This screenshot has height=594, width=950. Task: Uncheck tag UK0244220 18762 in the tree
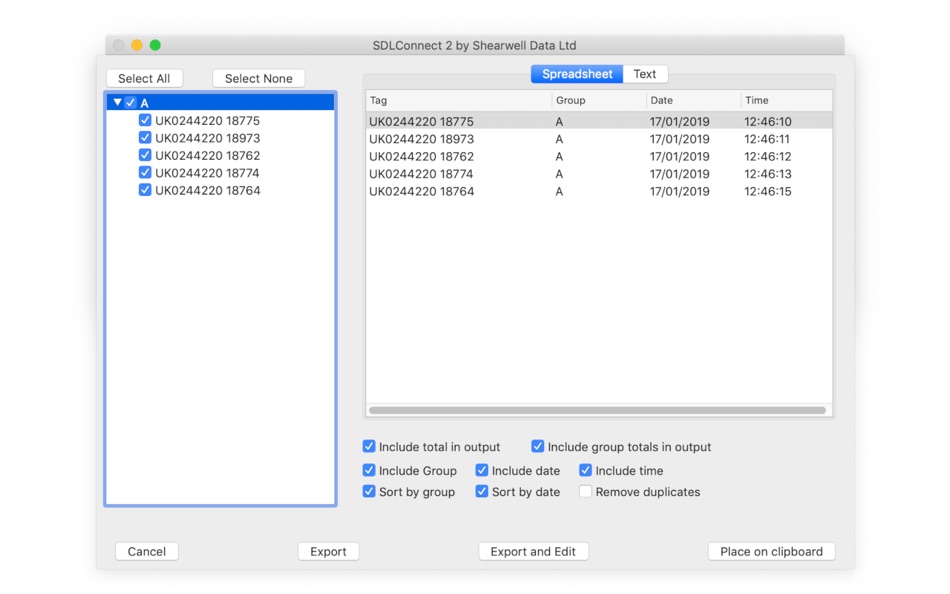[x=145, y=155]
